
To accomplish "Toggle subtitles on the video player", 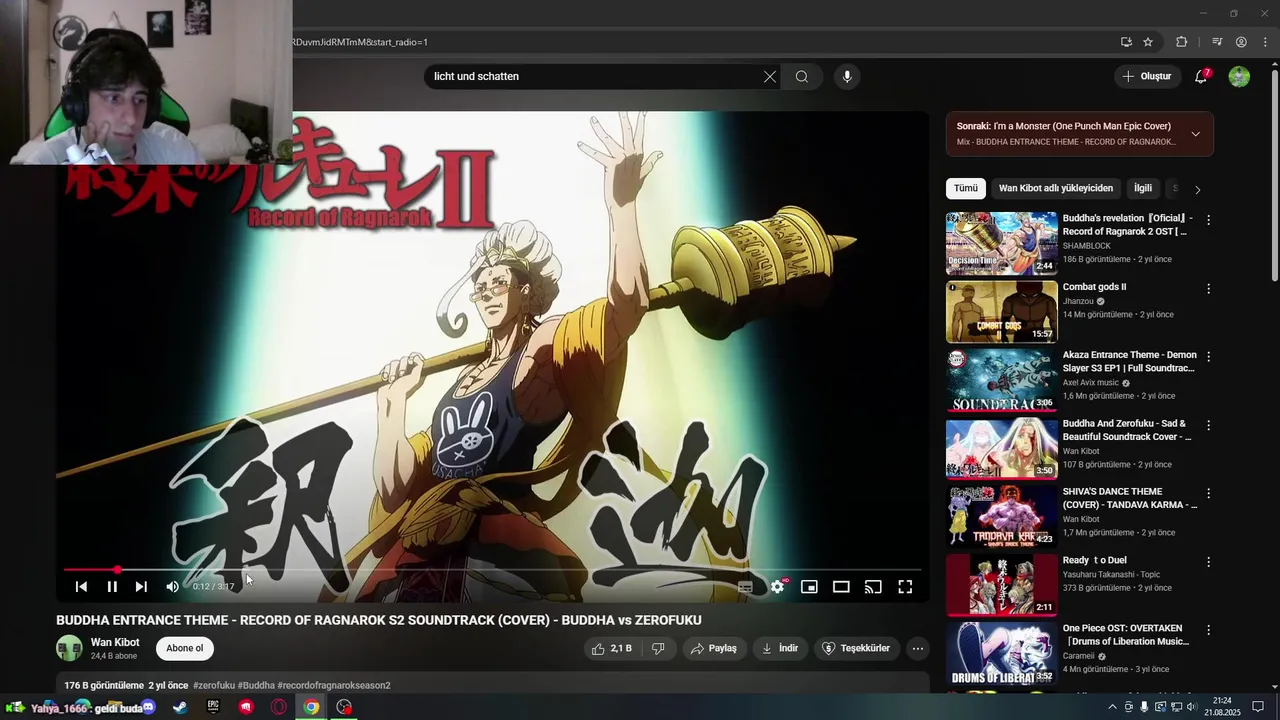I will point(745,587).
